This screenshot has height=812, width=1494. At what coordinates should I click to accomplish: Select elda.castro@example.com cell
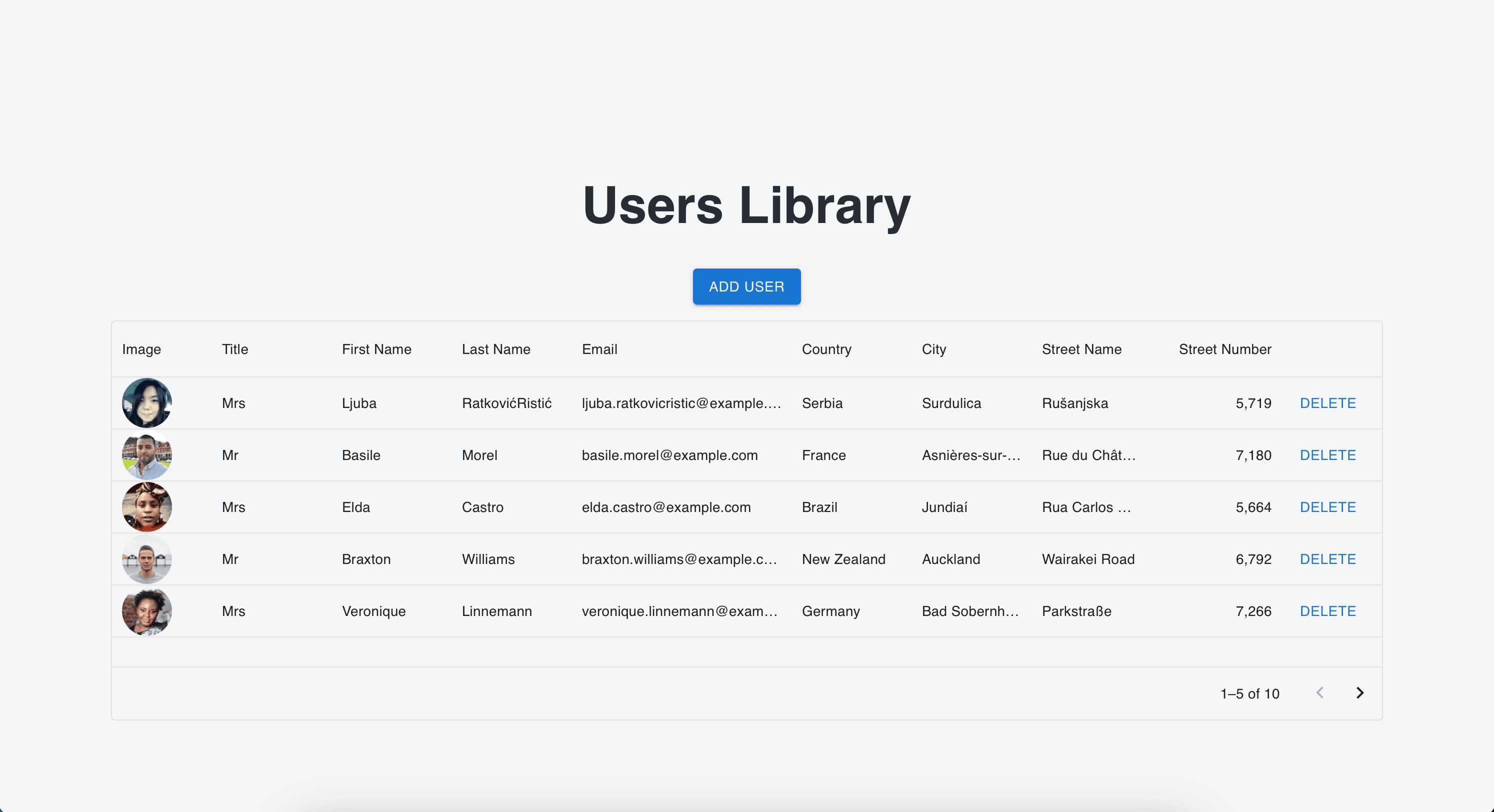pos(666,507)
